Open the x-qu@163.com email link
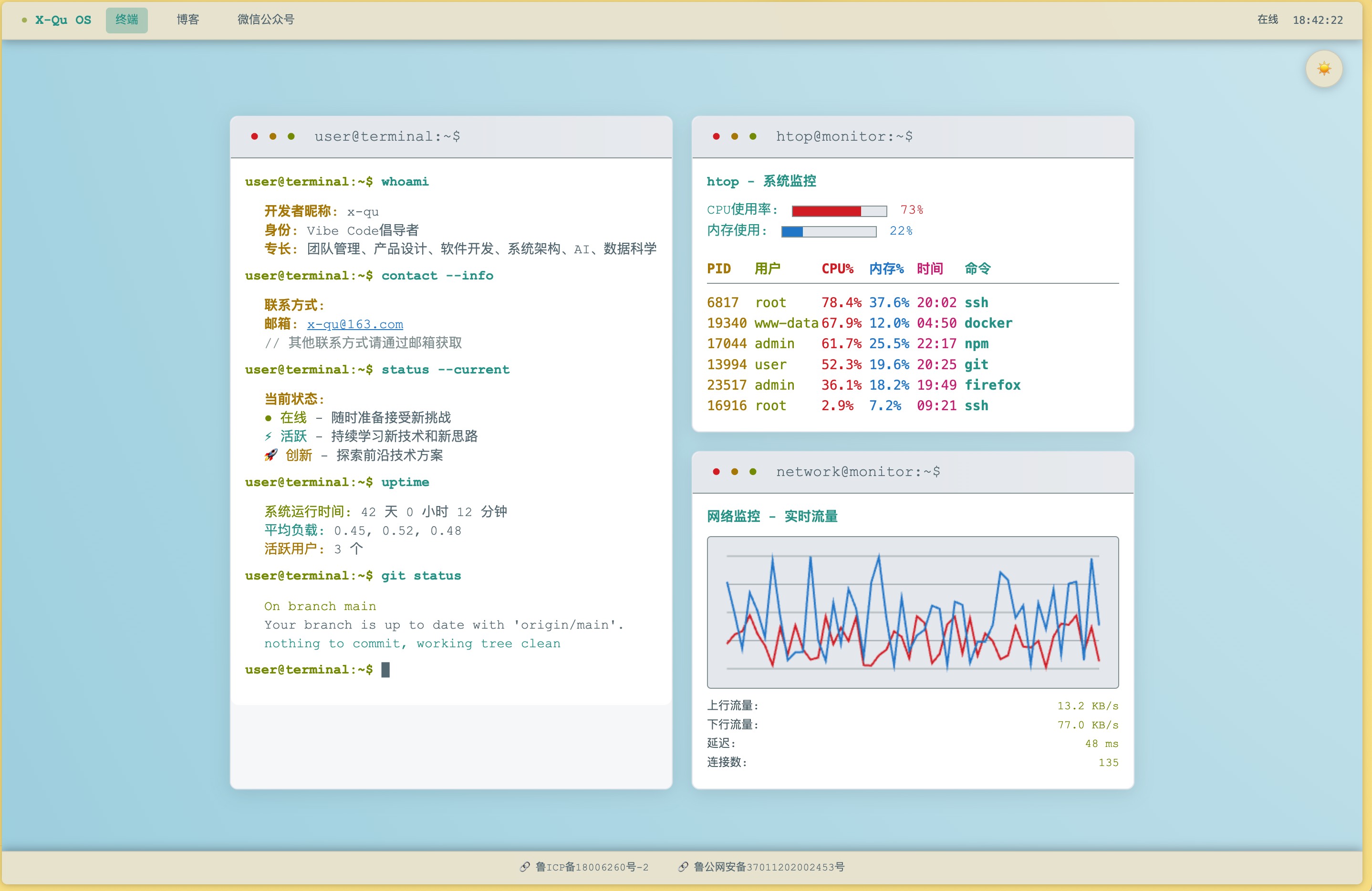Image resolution: width=1372 pixels, height=891 pixels. [x=355, y=324]
